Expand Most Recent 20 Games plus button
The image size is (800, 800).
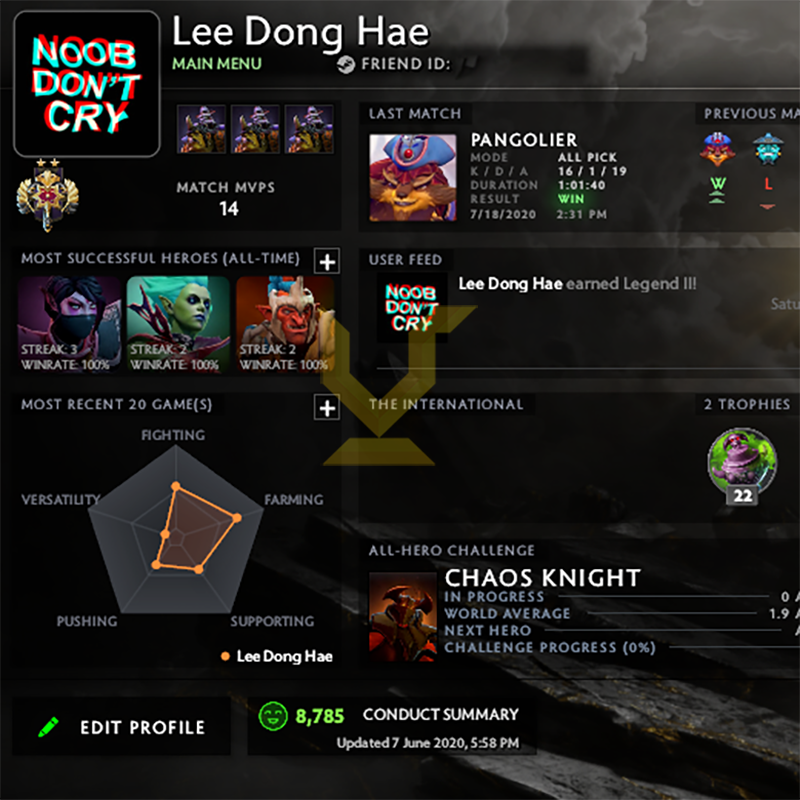327,408
